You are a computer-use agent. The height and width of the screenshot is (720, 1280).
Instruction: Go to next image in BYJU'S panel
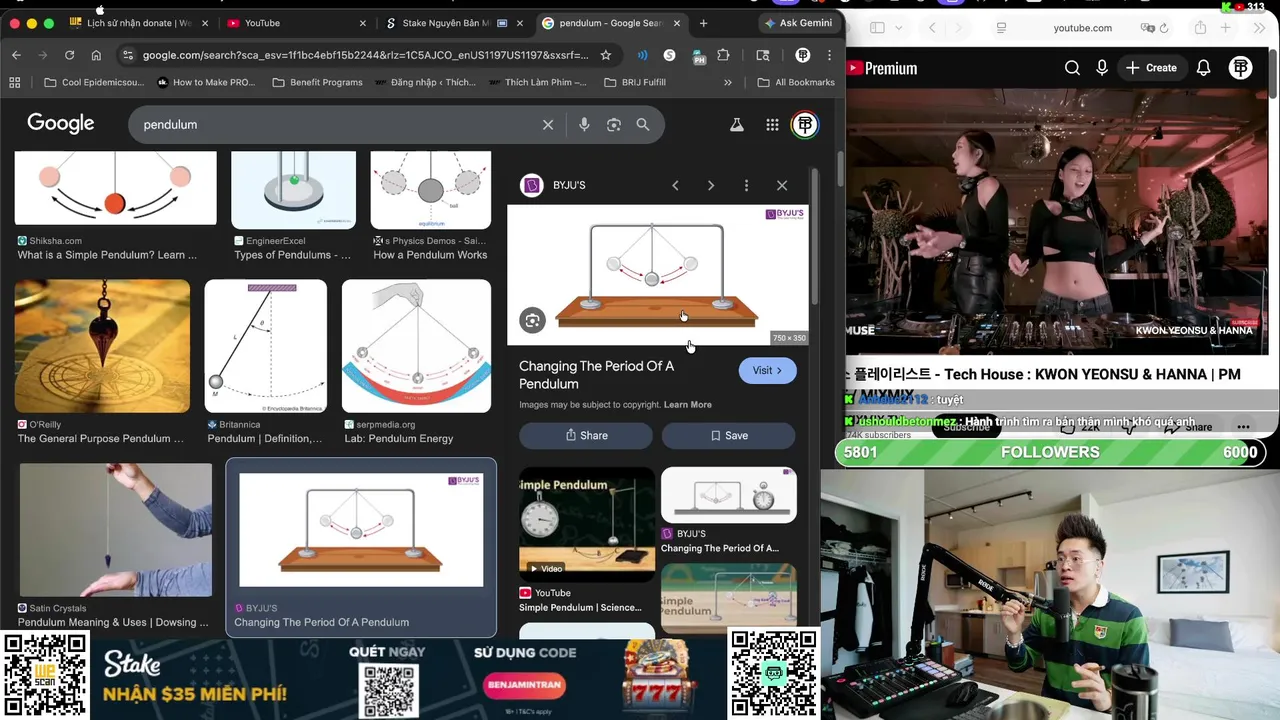click(711, 185)
